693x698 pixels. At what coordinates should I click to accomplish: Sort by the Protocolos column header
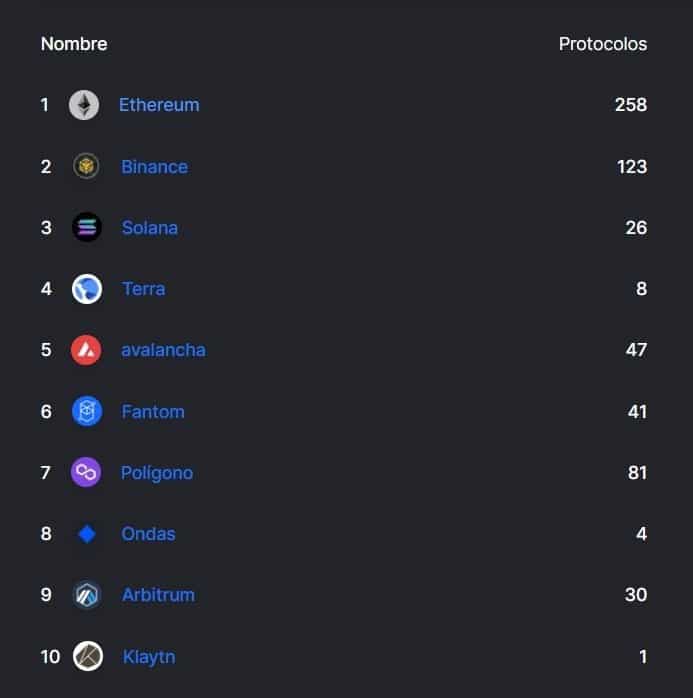[603, 44]
